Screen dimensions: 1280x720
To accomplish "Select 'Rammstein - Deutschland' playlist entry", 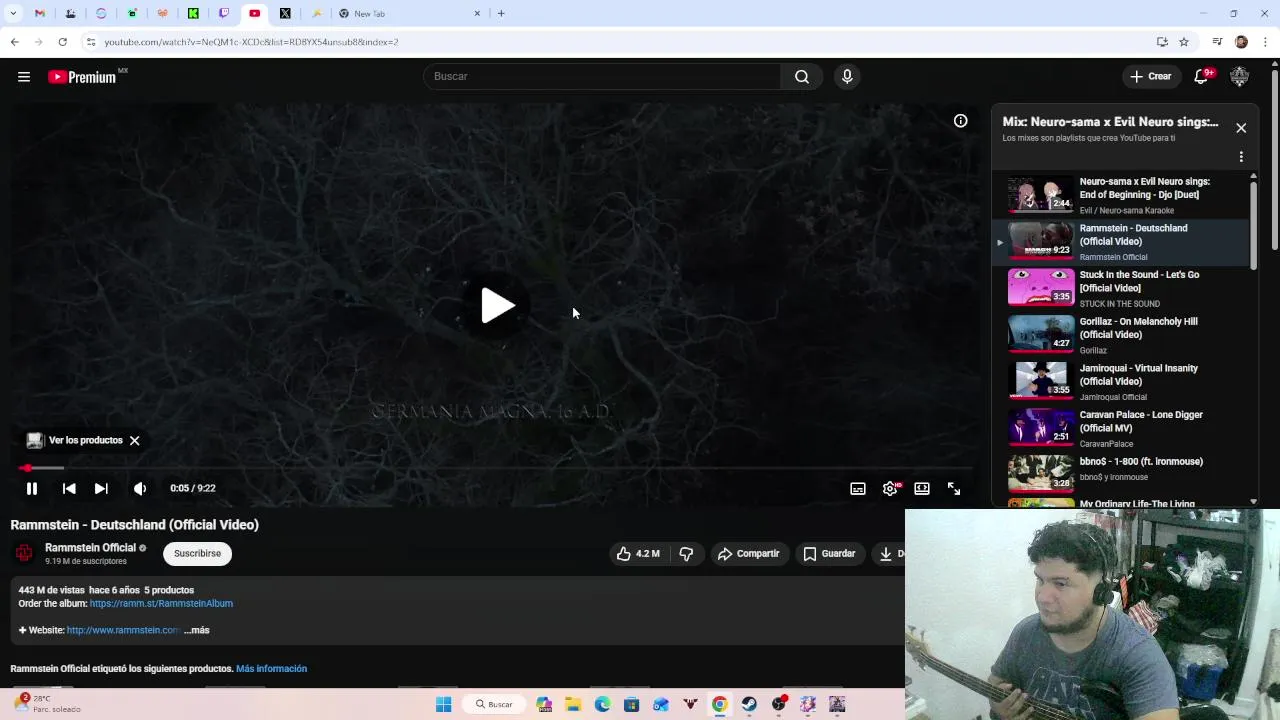I will click(x=1121, y=242).
